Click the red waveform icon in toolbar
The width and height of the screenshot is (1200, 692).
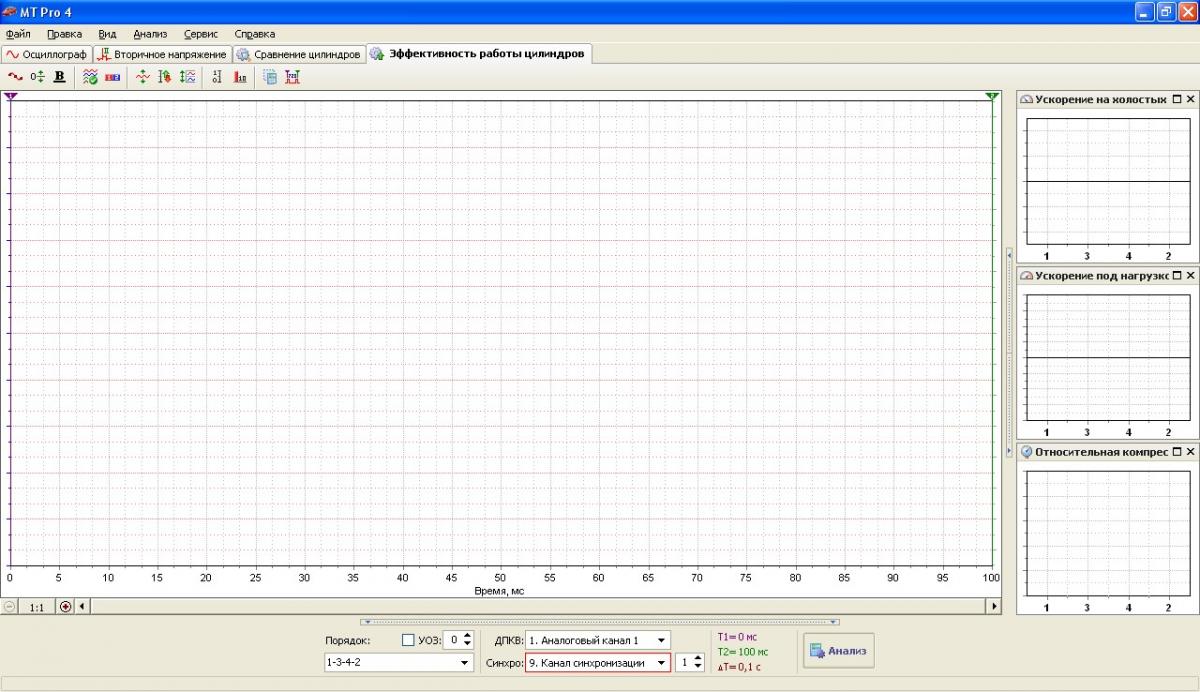[x=14, y=76]
